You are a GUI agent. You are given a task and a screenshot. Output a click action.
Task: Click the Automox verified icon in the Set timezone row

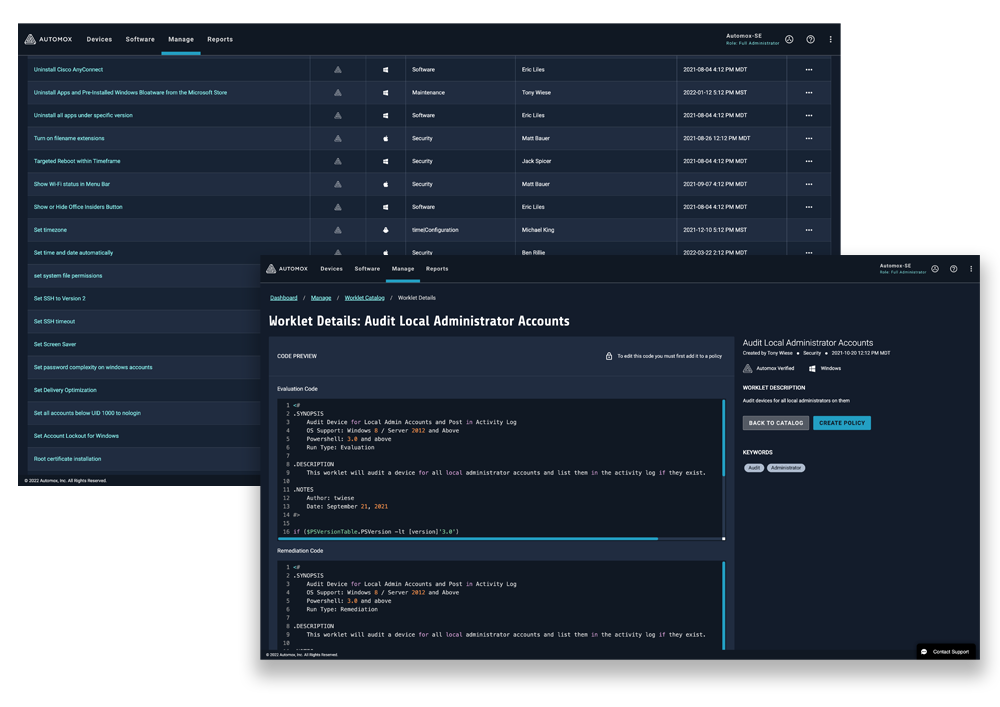338,230
